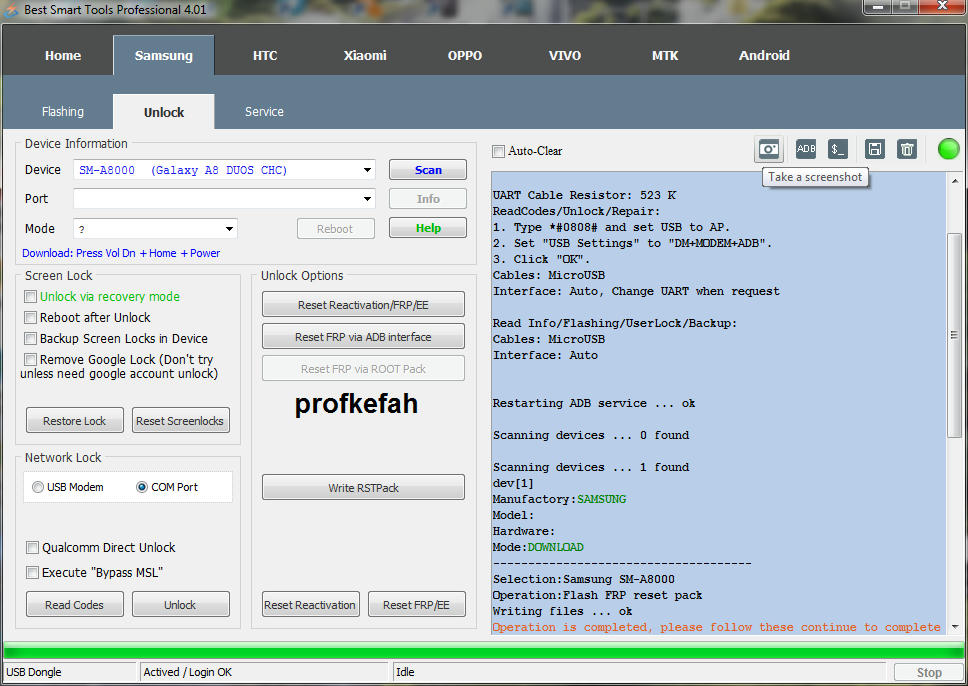
Task: Click the bottom Reset FRP/EE button
Action: click(417, 605)
